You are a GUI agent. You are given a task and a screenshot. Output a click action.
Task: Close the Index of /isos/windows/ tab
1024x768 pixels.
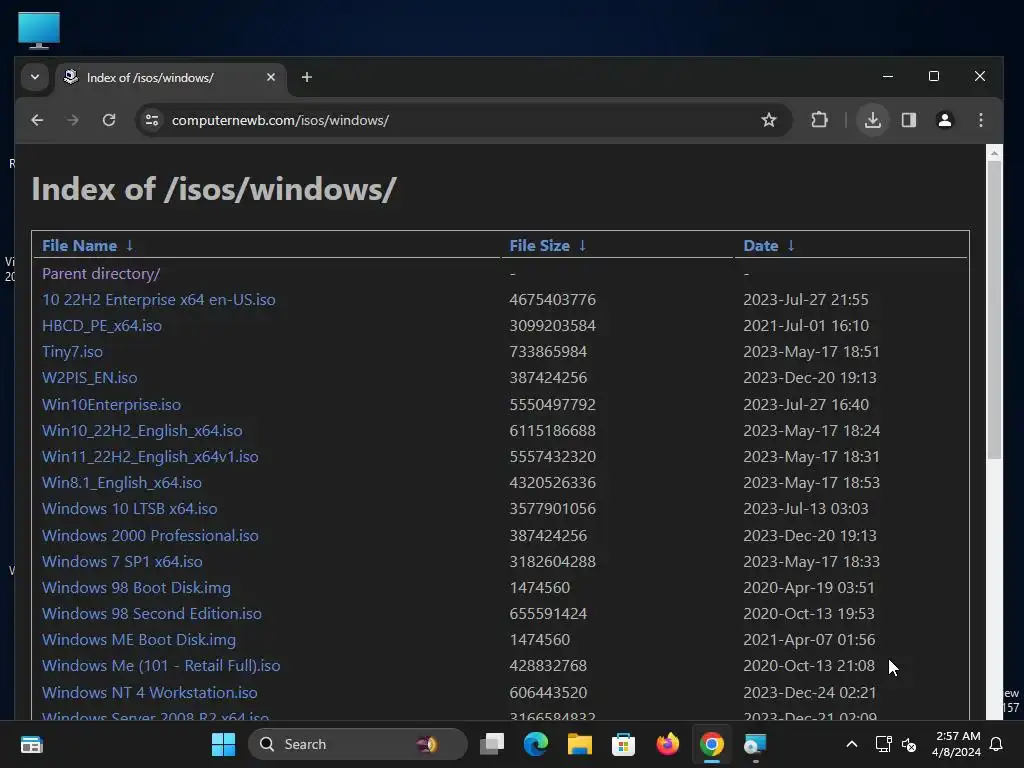click(270, 77)
